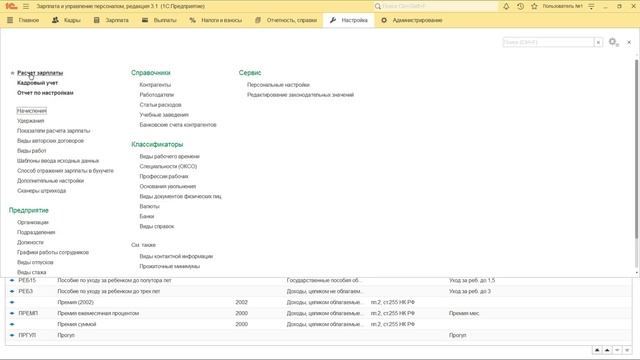Open Удержания link
The width and height of the screenshot is (640, 360).
point(31,121)
